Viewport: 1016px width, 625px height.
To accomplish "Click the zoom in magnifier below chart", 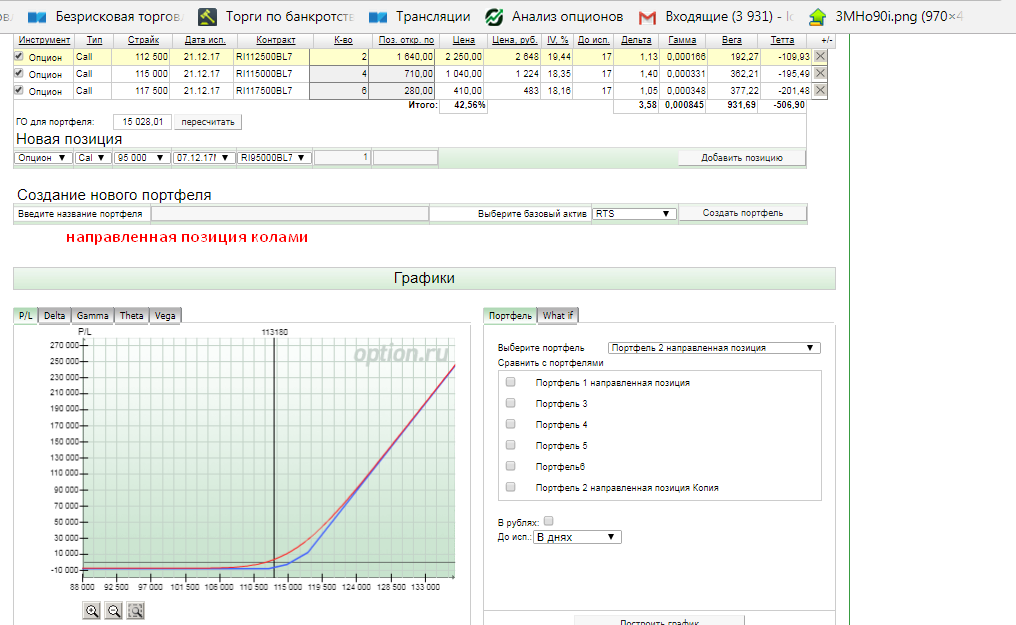I will point(92,611).
